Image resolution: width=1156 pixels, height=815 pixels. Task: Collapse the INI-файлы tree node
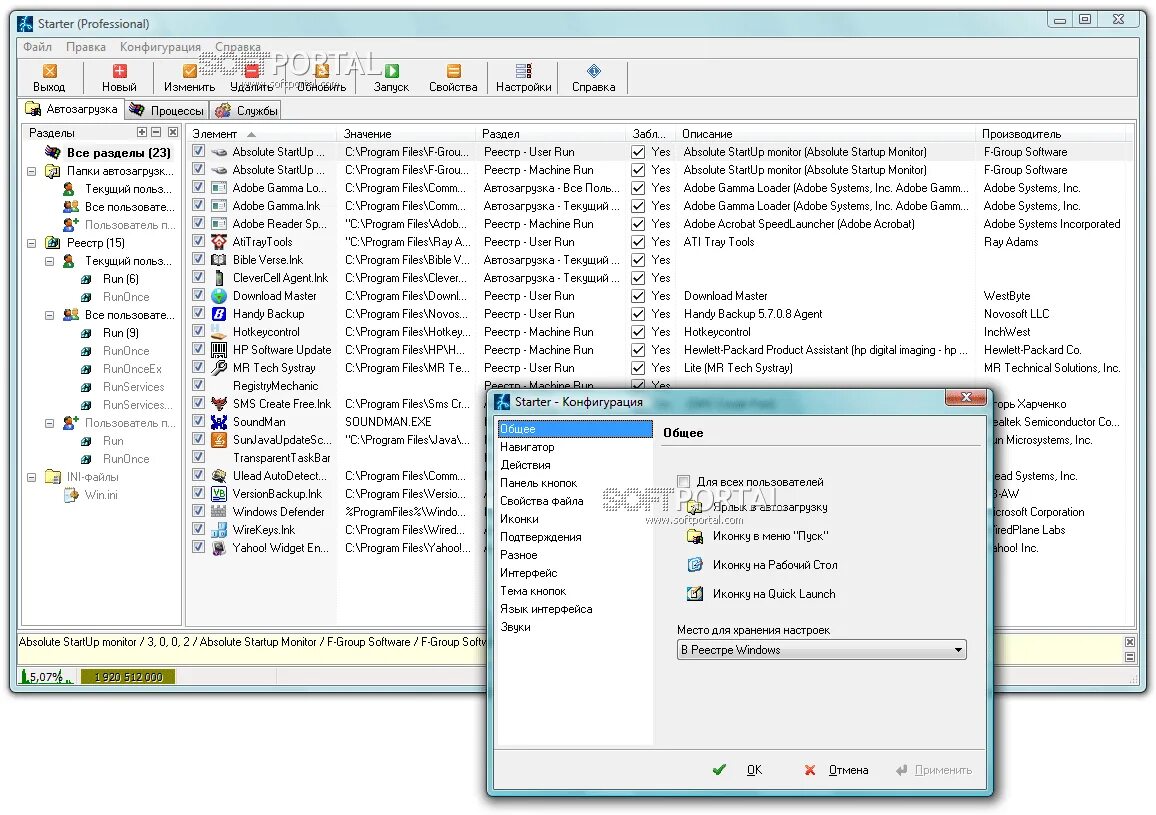click(x=32, y=477)
